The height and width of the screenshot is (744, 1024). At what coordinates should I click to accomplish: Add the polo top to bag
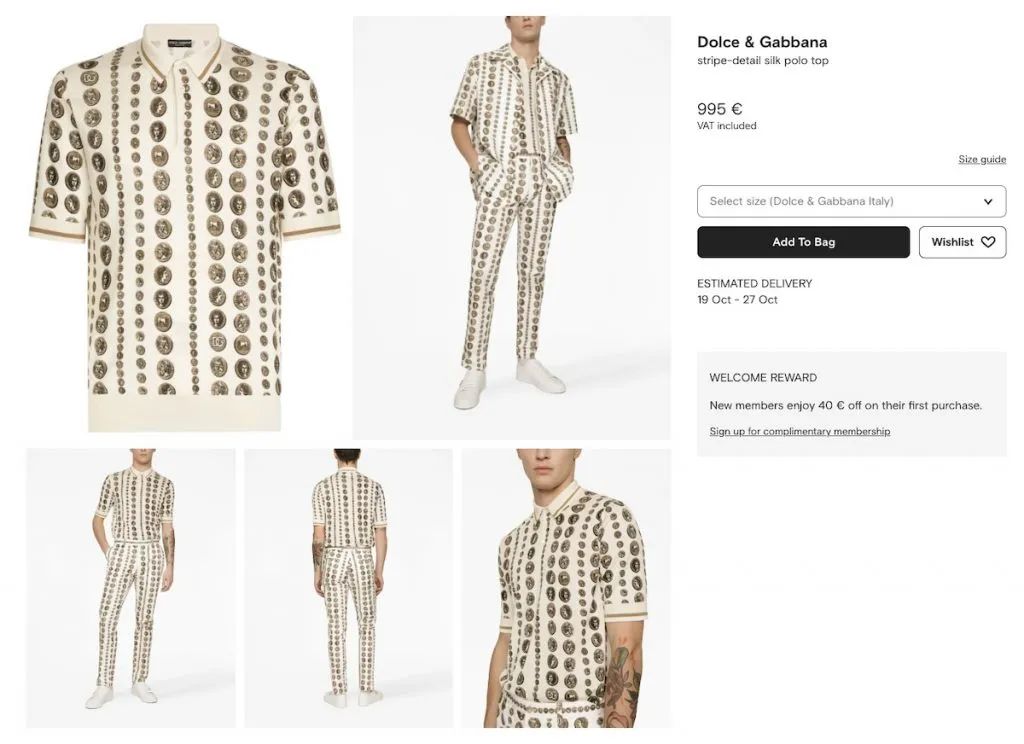pos(803,242)
